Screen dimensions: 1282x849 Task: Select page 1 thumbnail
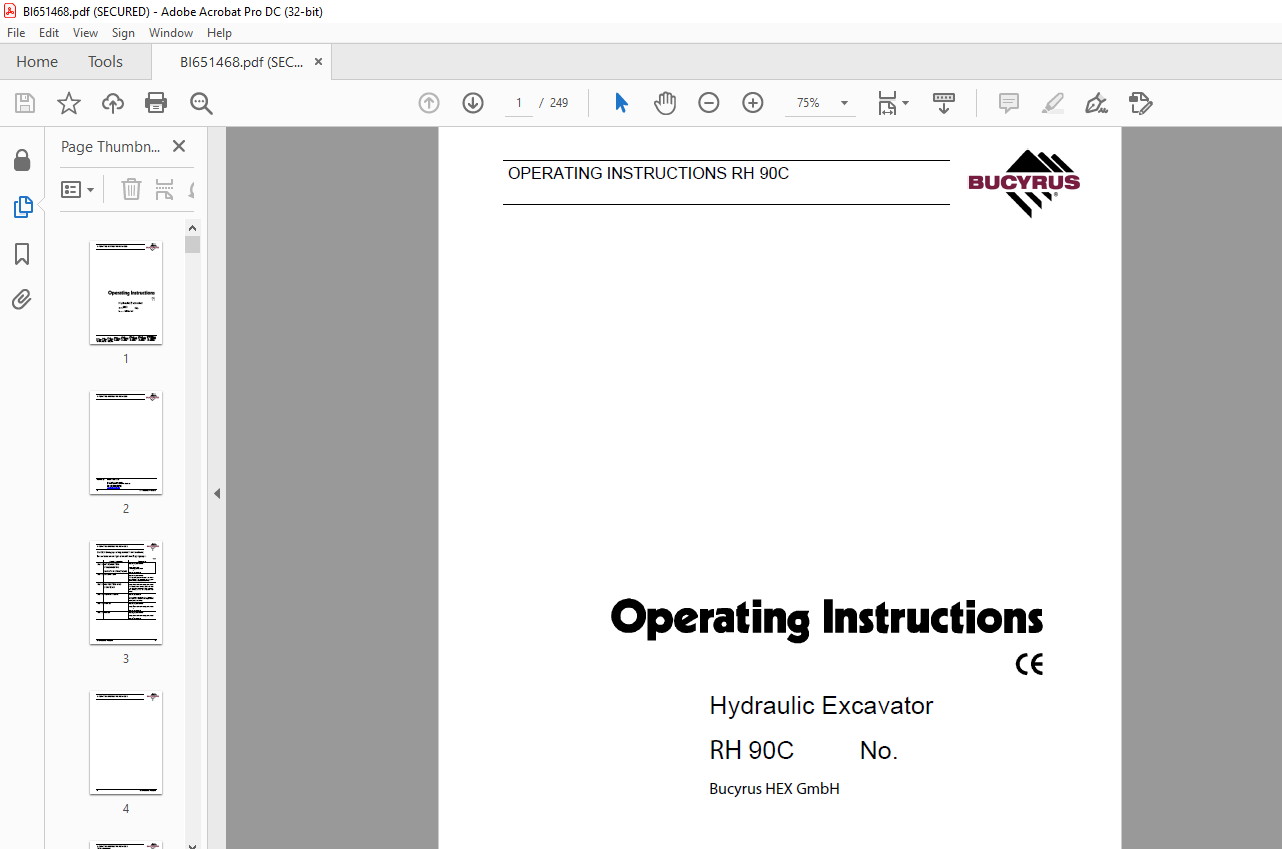126,293
